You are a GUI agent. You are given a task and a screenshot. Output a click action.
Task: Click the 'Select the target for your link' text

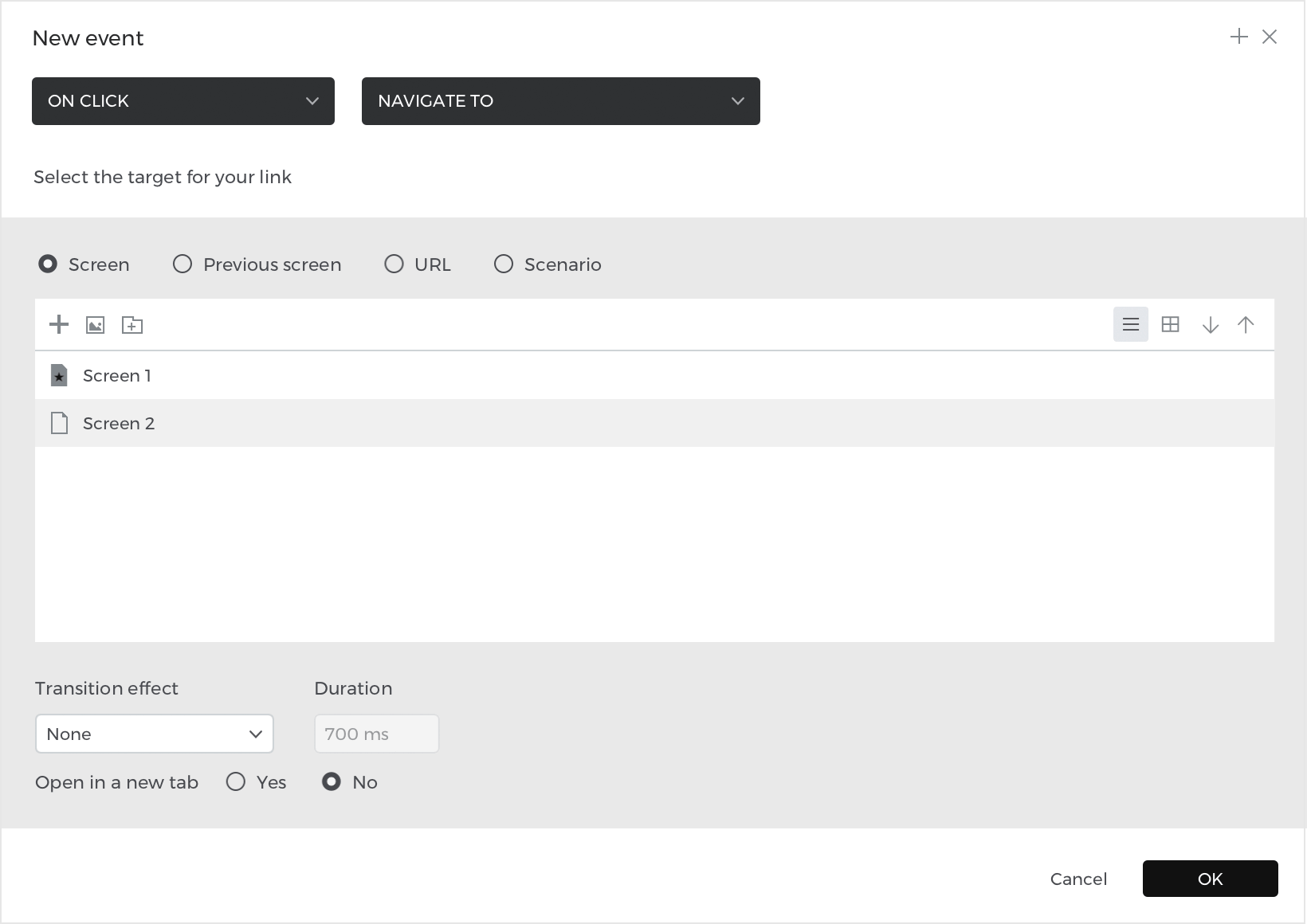163,177
